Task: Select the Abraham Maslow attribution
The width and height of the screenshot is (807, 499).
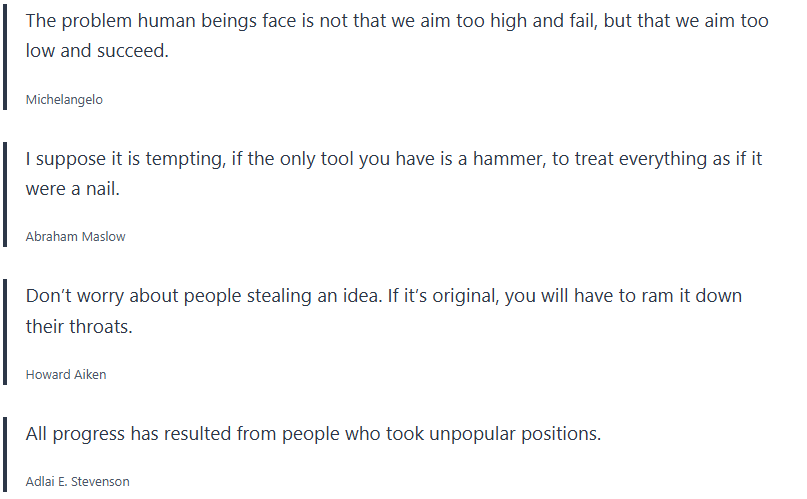Action: pos(75,237)
